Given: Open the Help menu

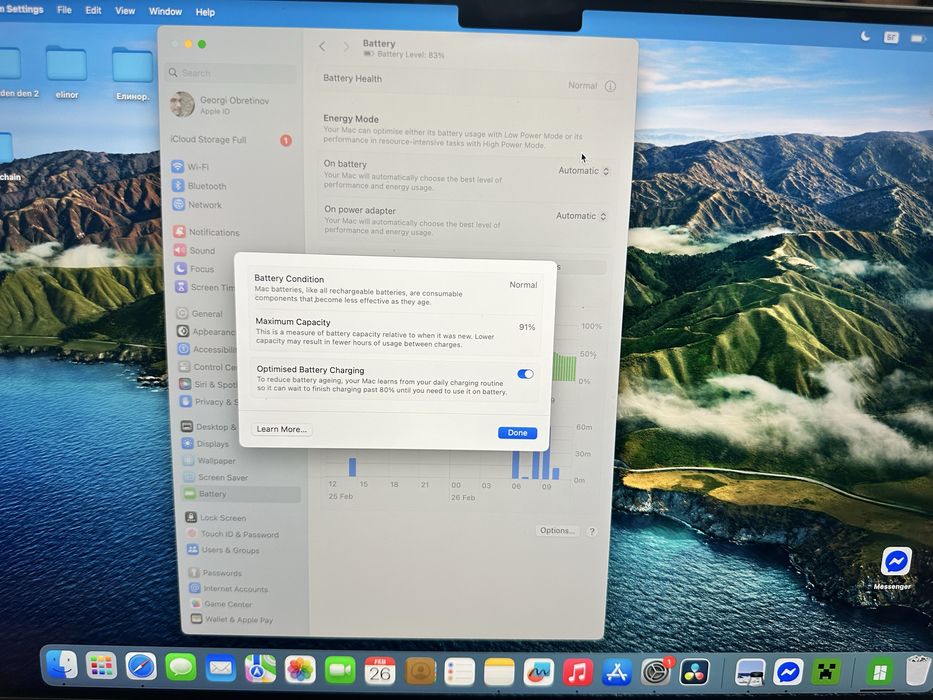Looking at the screenshot, I should tap(205, 12).
